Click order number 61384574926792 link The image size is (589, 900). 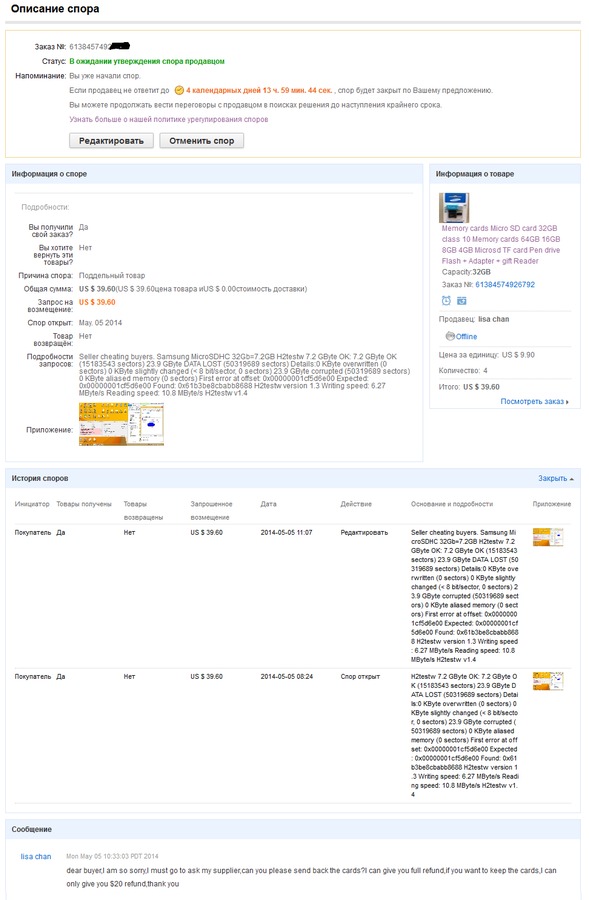point(505,285)
